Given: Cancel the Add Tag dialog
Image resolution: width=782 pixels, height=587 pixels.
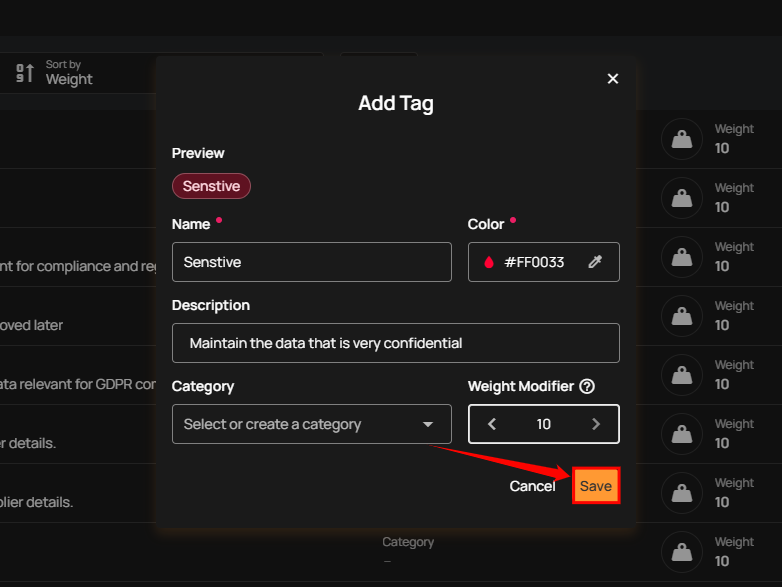Looking at the screenshot, I should tap(532, 486).
